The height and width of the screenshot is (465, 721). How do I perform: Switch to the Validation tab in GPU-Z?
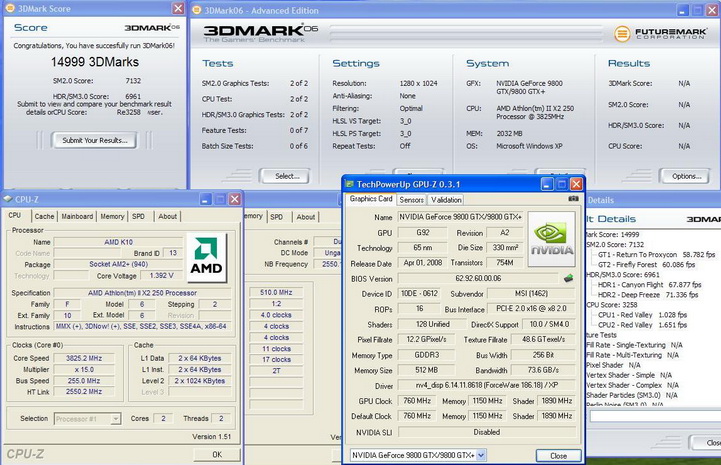[446, 200]
